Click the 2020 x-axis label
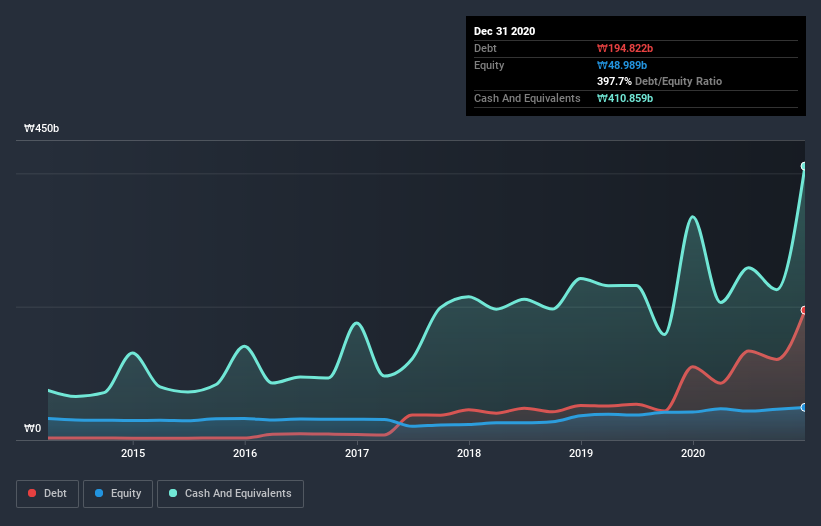Image resolution: width=821 pixels, height=526 pixels. click(x=693, y=453)
